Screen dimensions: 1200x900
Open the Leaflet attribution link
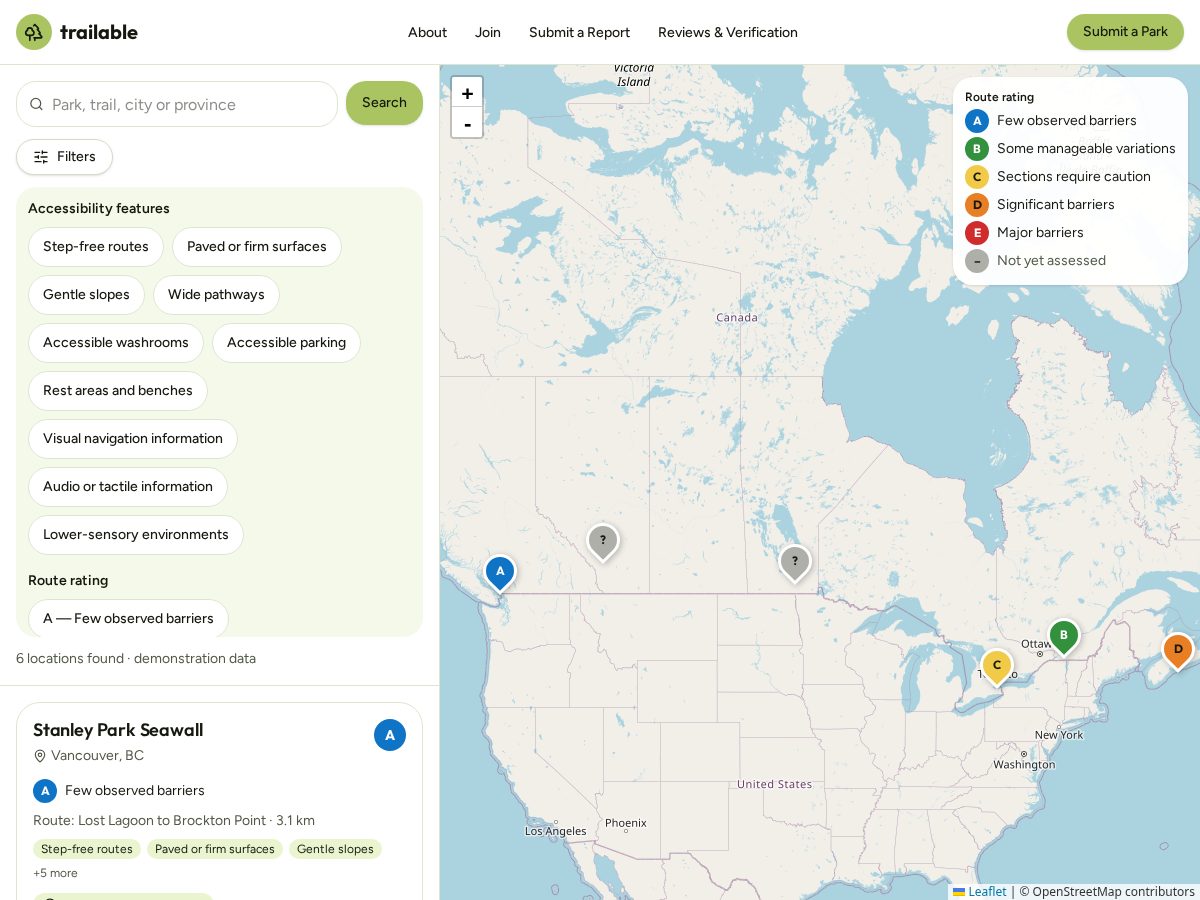pos(979,891)
